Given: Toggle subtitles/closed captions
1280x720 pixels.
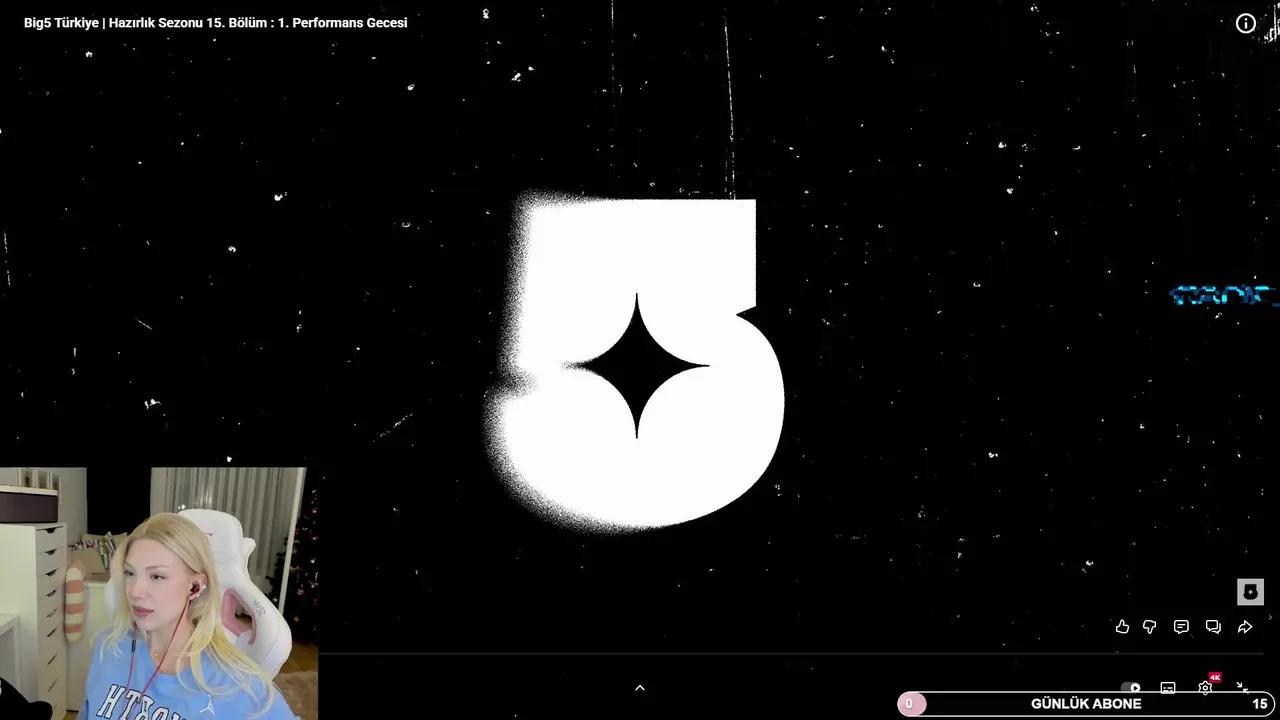Looking at the screenshot, I should click(1168, 687).
